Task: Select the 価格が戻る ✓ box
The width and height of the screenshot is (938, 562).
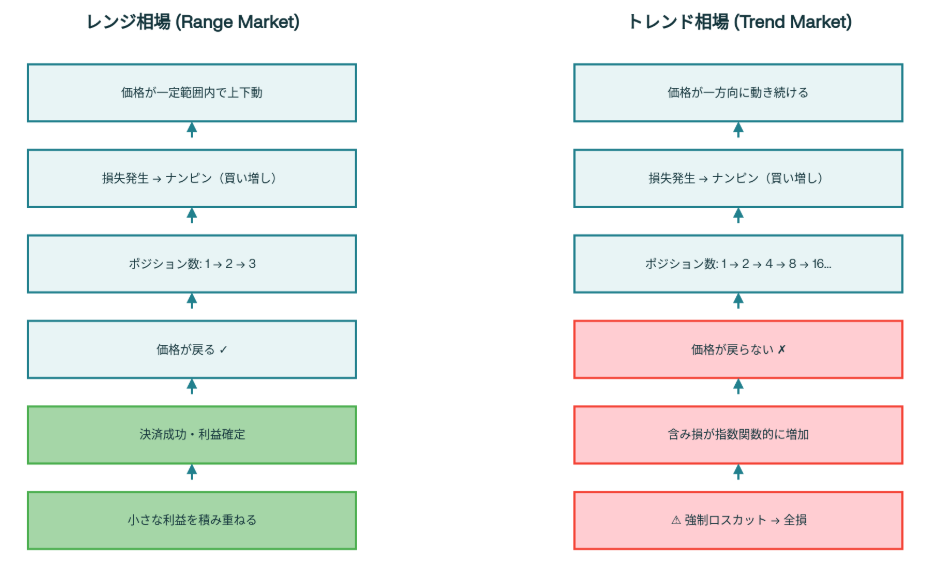Action: click(x=192, y=350)
